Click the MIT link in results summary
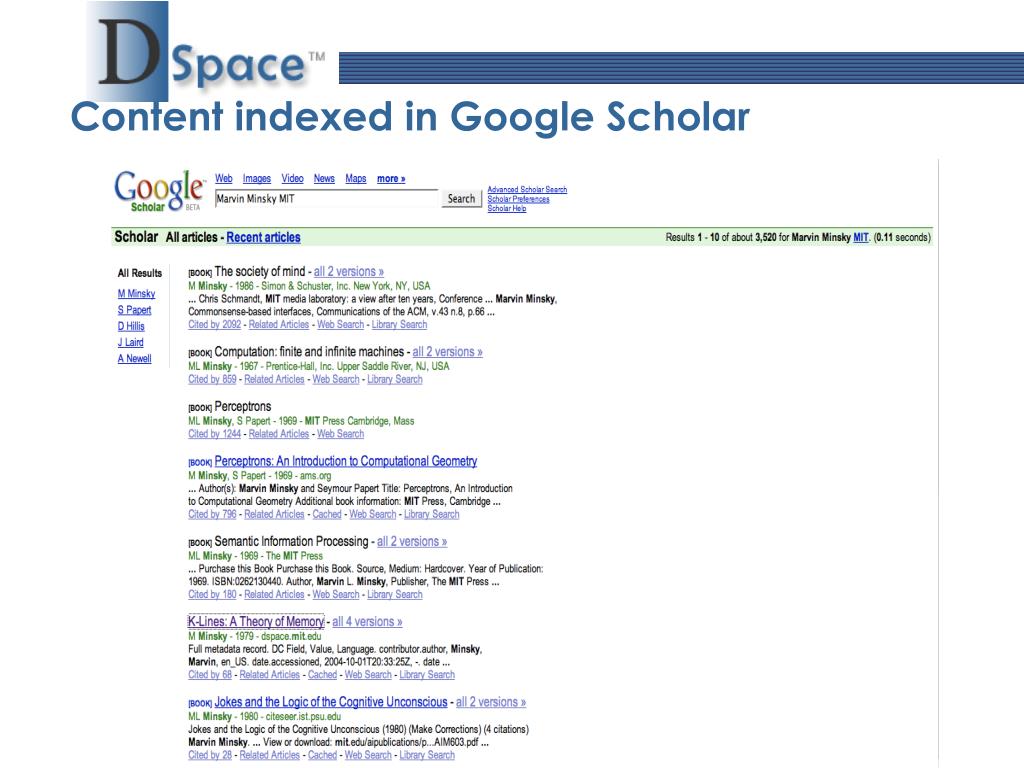This screenshot has width=1024, height=768. point(861,237)
